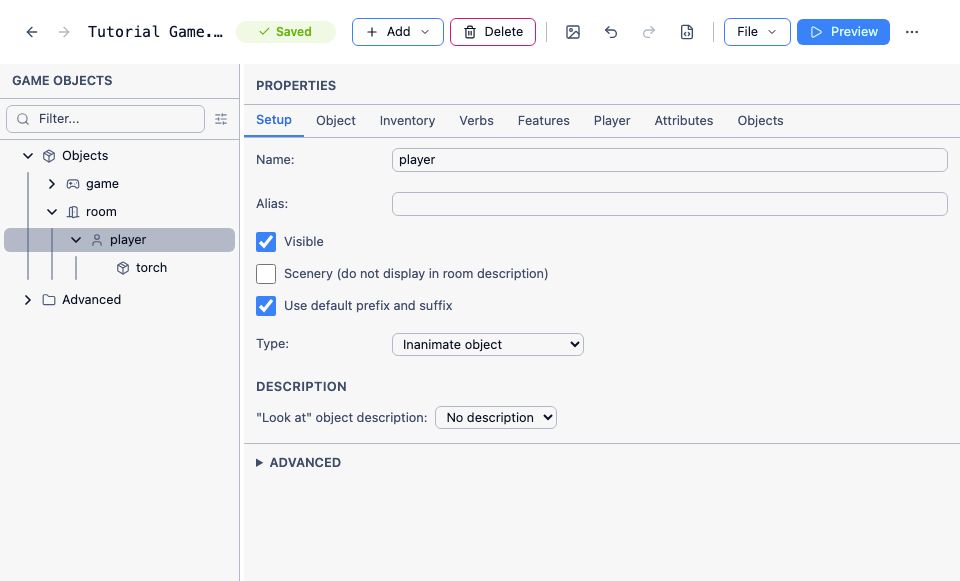Open the three-dot more options menu
The image size is (960, 581).
coord(912,32)
